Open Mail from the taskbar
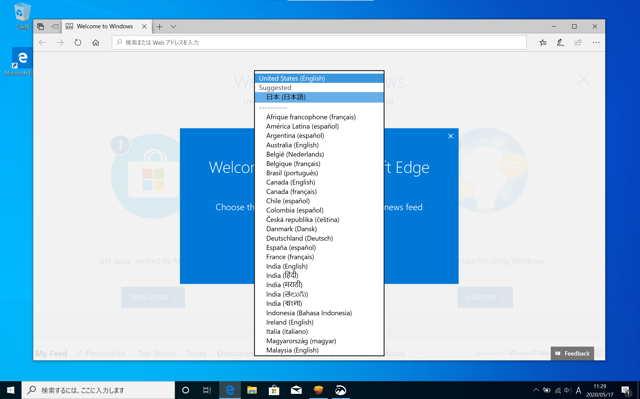Viewport: 640px width, 399px height. click(x=296, y=390)
